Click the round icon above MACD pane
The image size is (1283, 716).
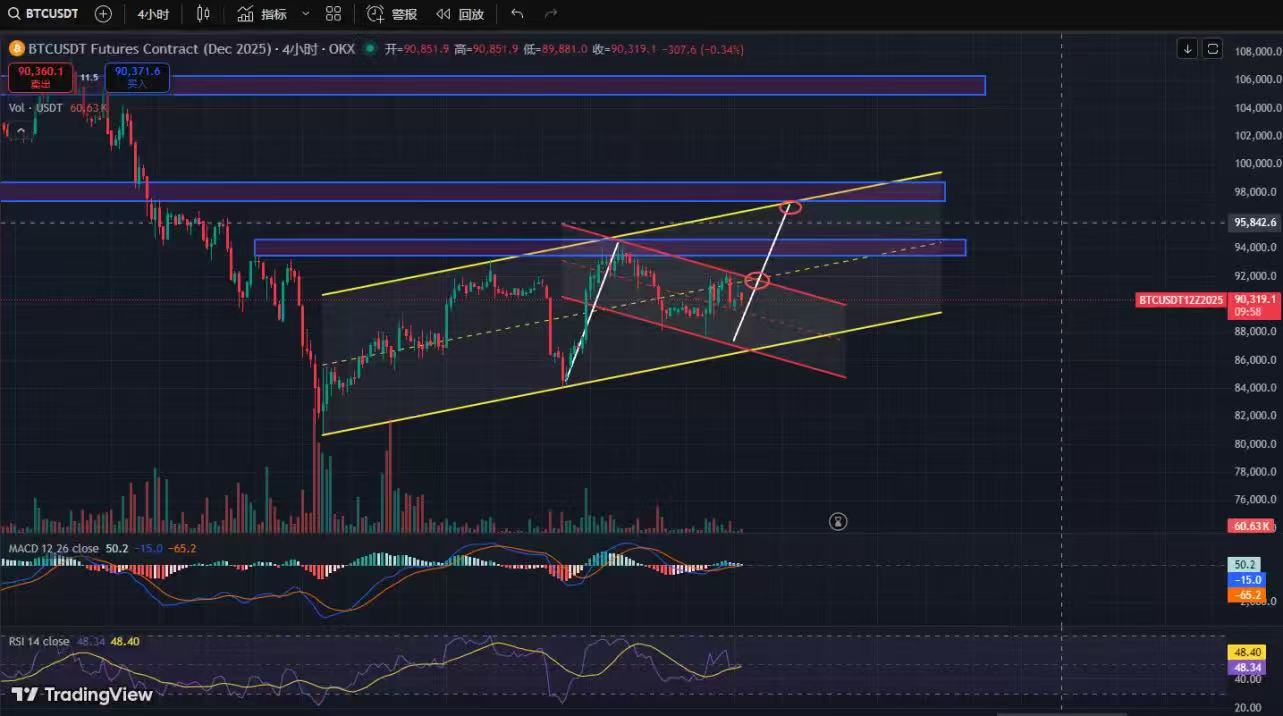(838, 521)
